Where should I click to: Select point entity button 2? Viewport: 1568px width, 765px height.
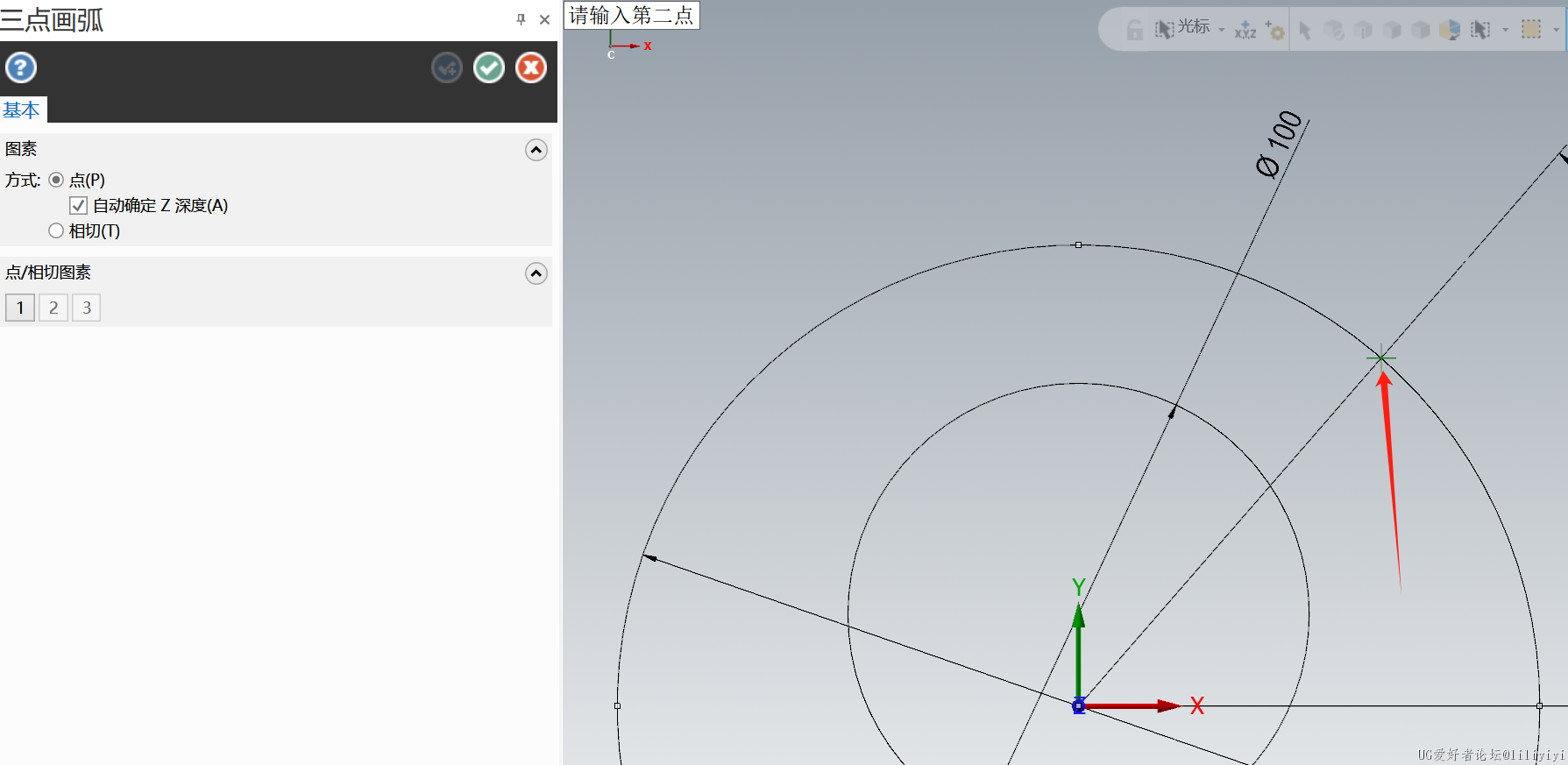pyautogui.click(x=53, y=308)
